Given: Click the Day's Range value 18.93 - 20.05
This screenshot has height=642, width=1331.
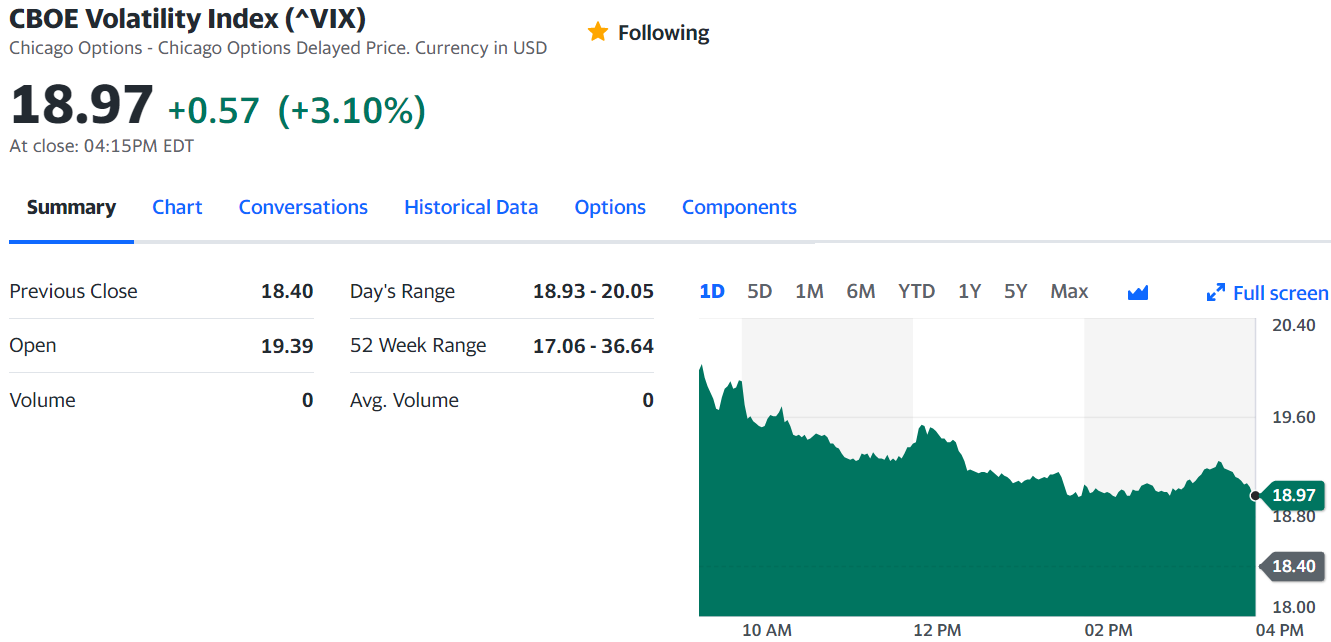Looking at the screenshot, I should click(593, 291).
